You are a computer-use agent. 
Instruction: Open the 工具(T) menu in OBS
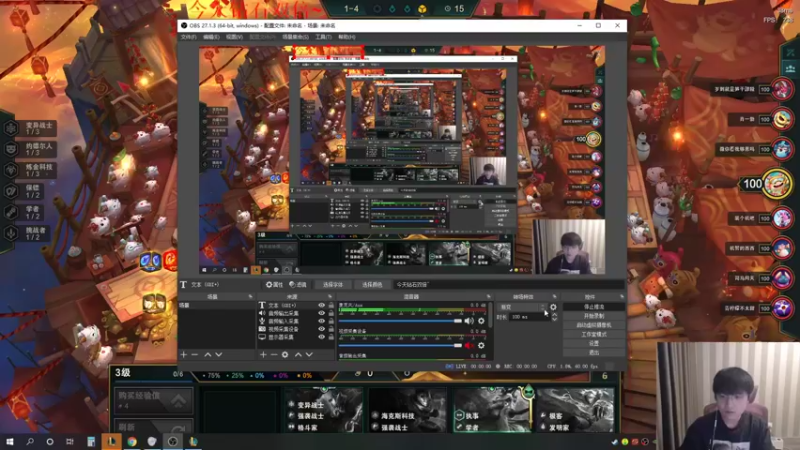pos(323,37)
